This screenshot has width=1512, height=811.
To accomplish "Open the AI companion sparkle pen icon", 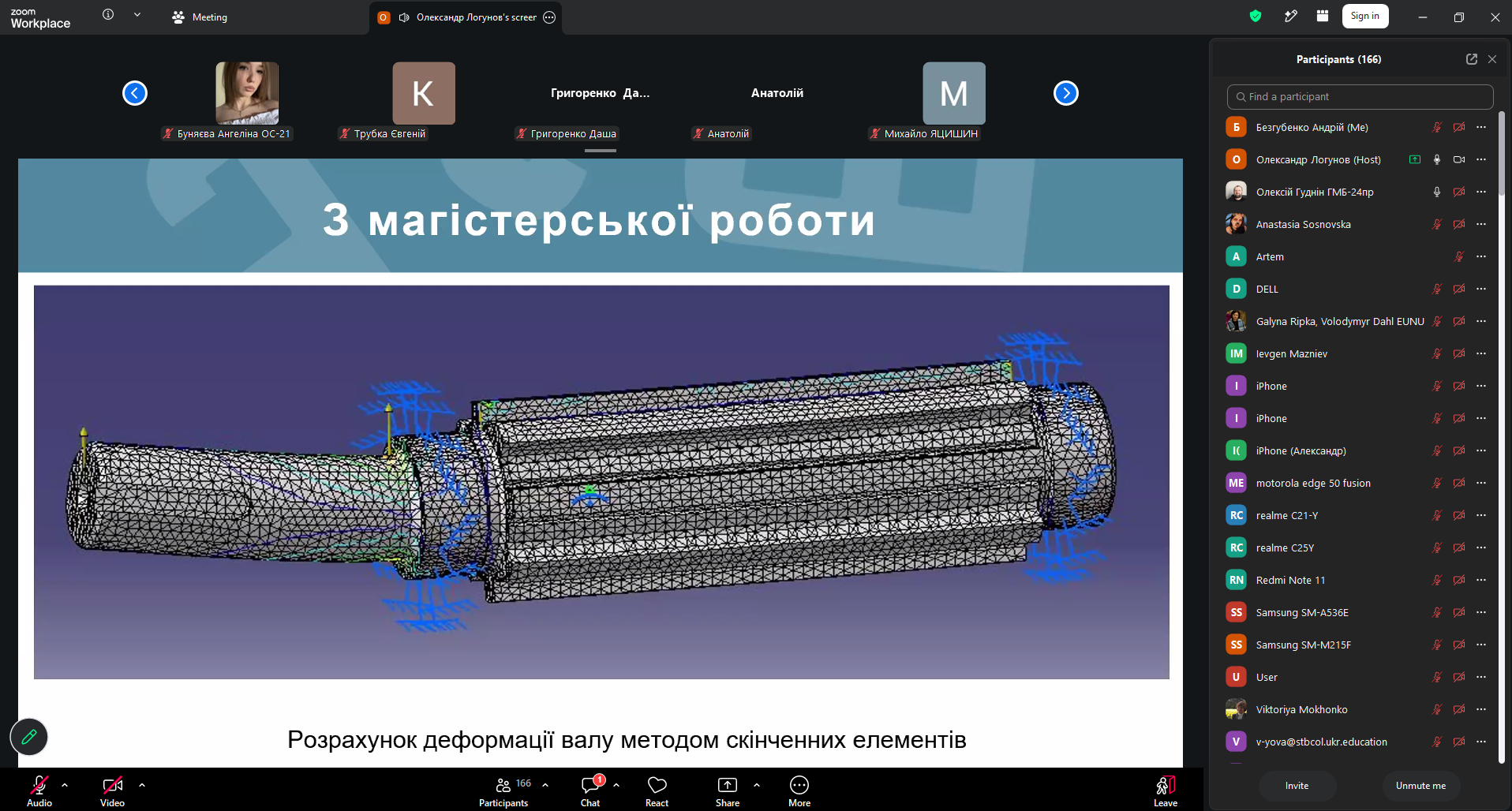I will [x=1291, y=16].
